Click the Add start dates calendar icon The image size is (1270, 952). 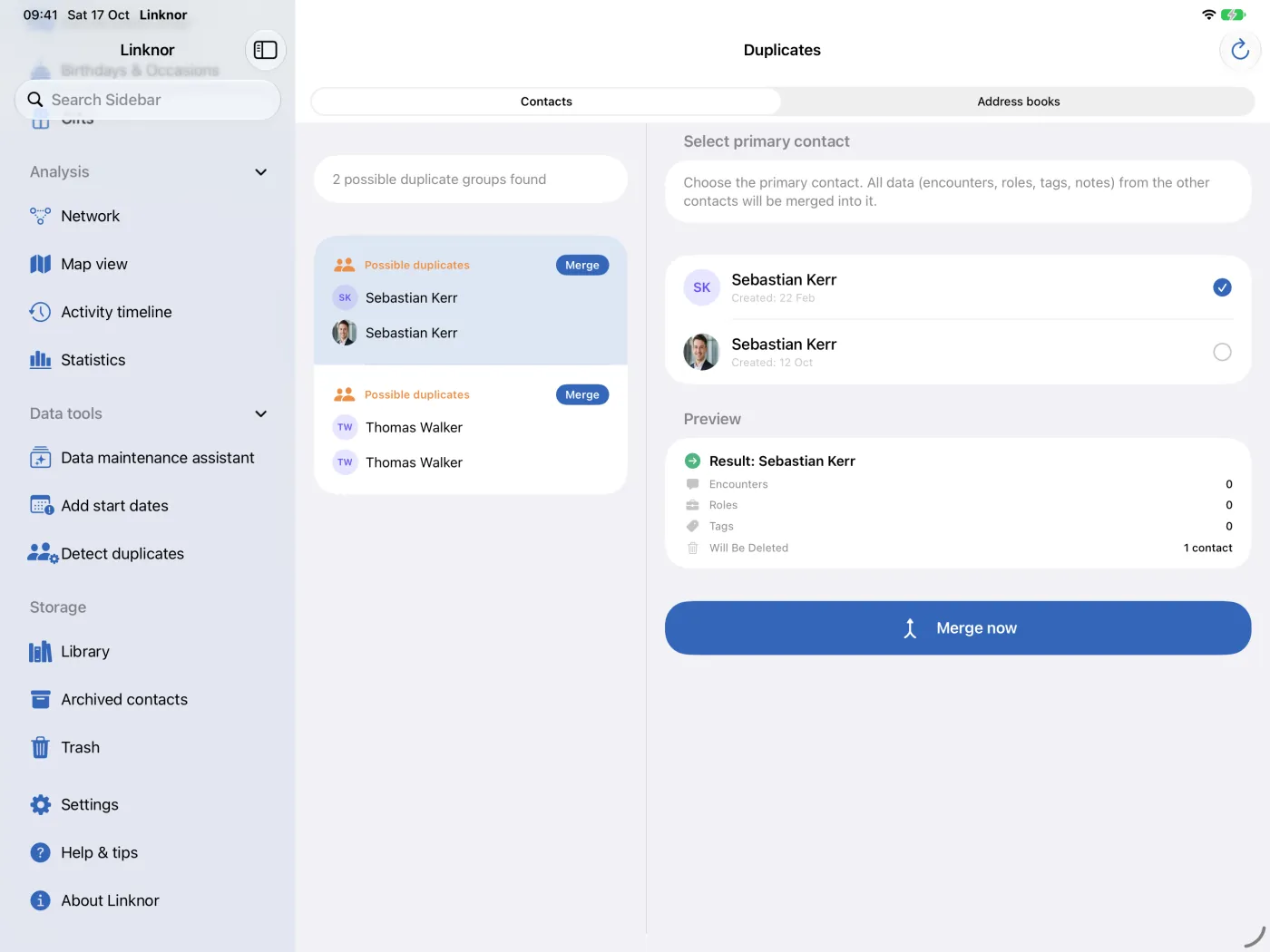tap(42, 506)
